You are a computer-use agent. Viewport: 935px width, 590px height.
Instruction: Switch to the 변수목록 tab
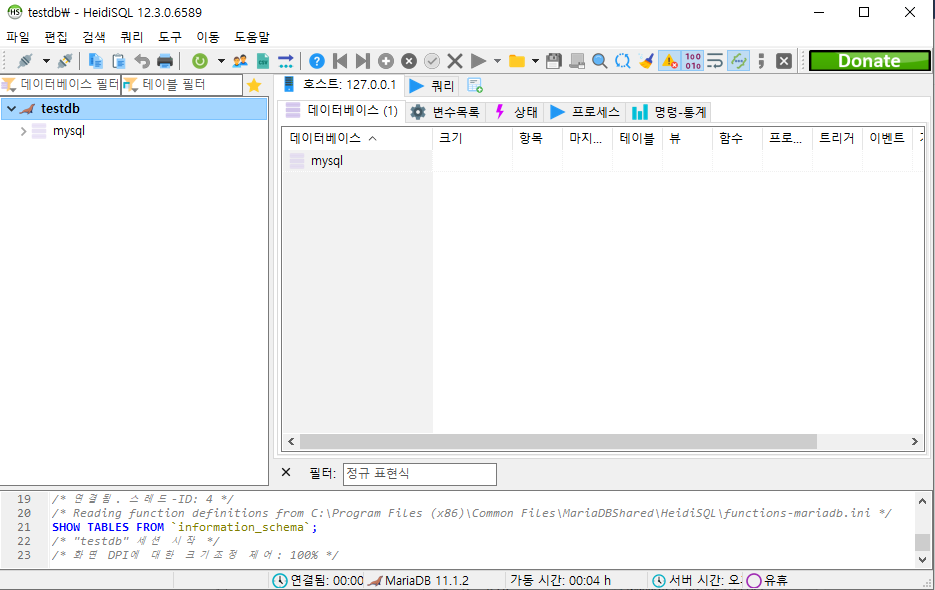tap(445, 112)
